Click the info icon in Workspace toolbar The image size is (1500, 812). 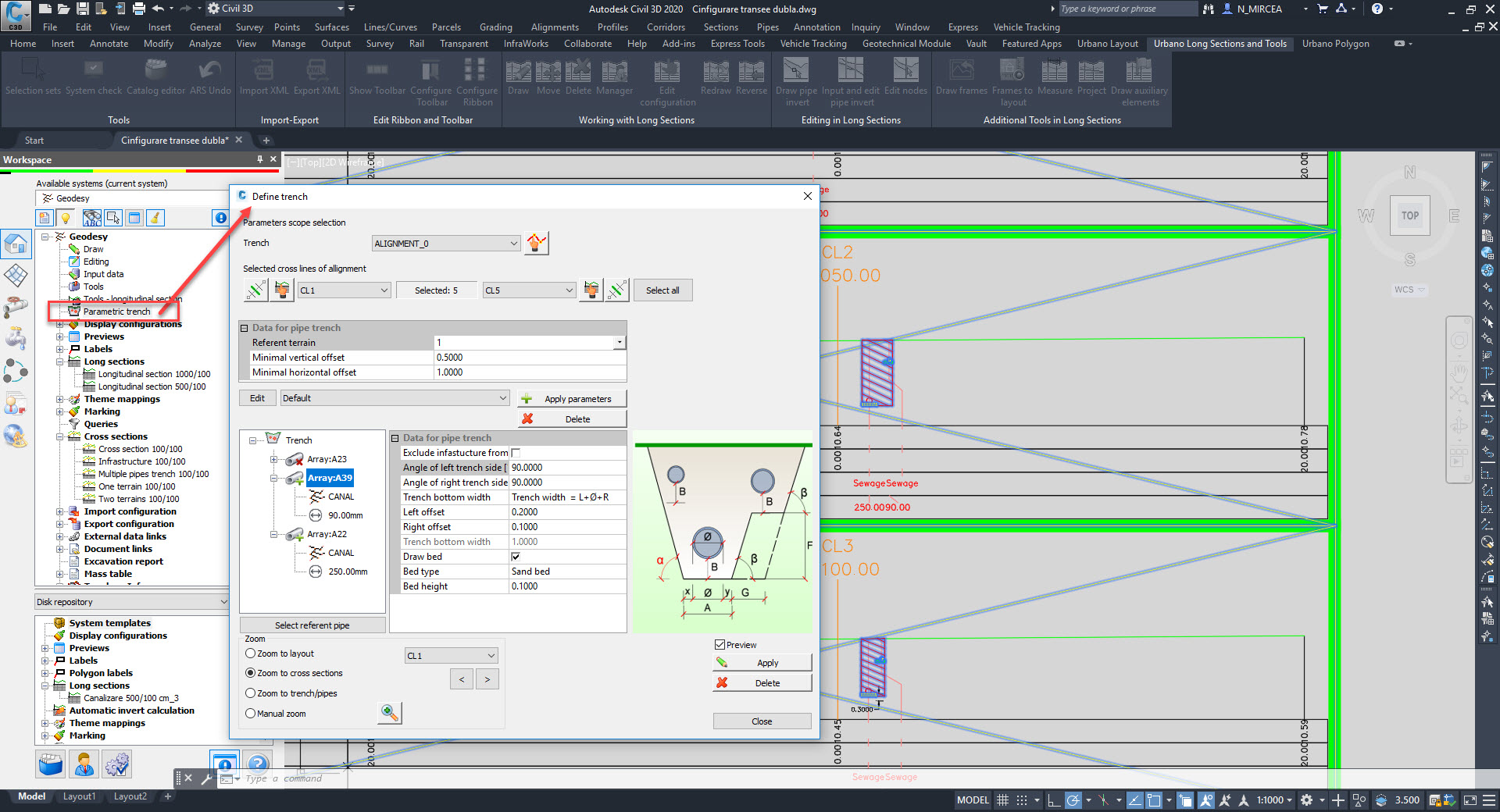tap(221, 218)
